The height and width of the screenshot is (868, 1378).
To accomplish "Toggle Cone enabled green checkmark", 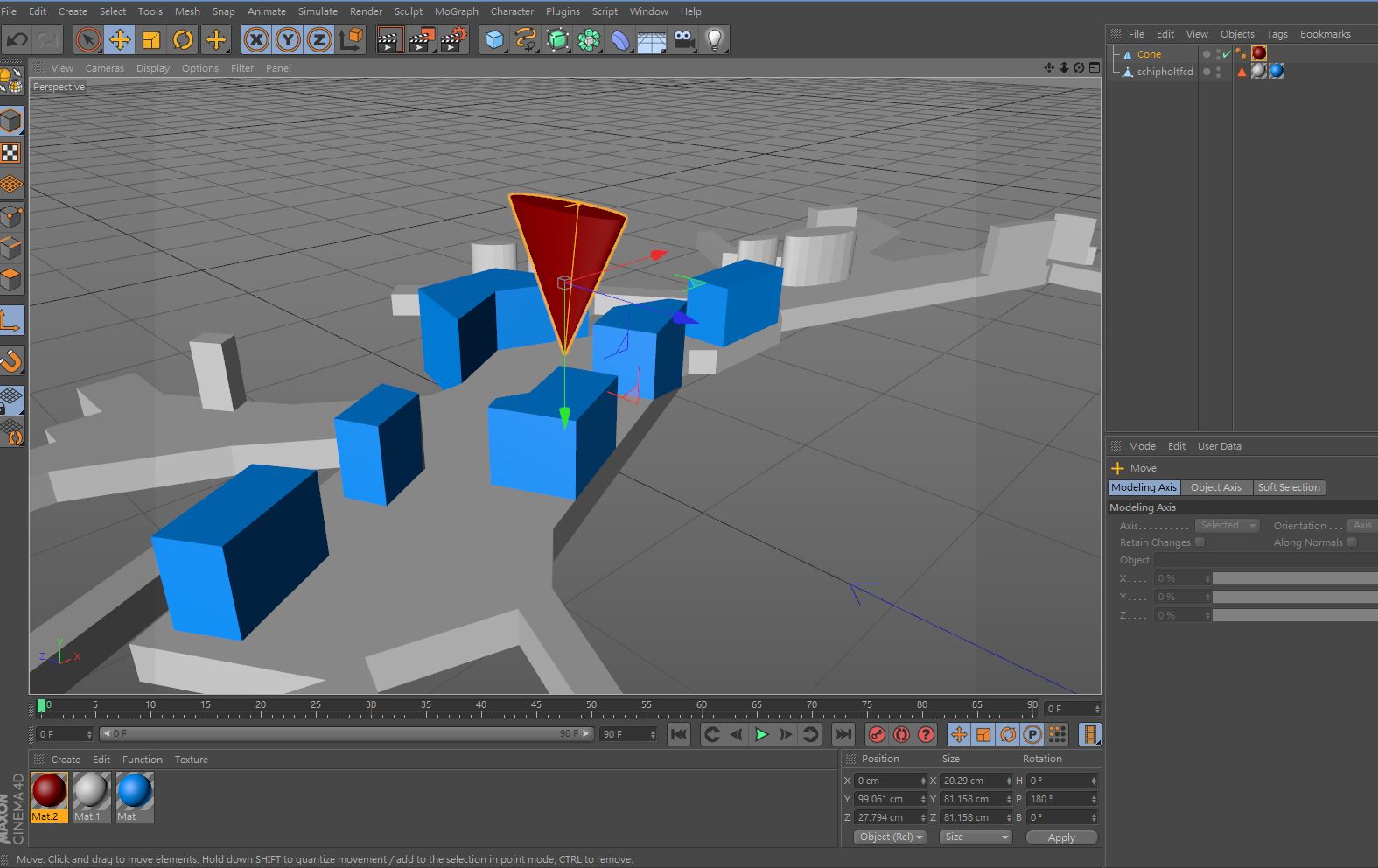I will click(1226, 54).
